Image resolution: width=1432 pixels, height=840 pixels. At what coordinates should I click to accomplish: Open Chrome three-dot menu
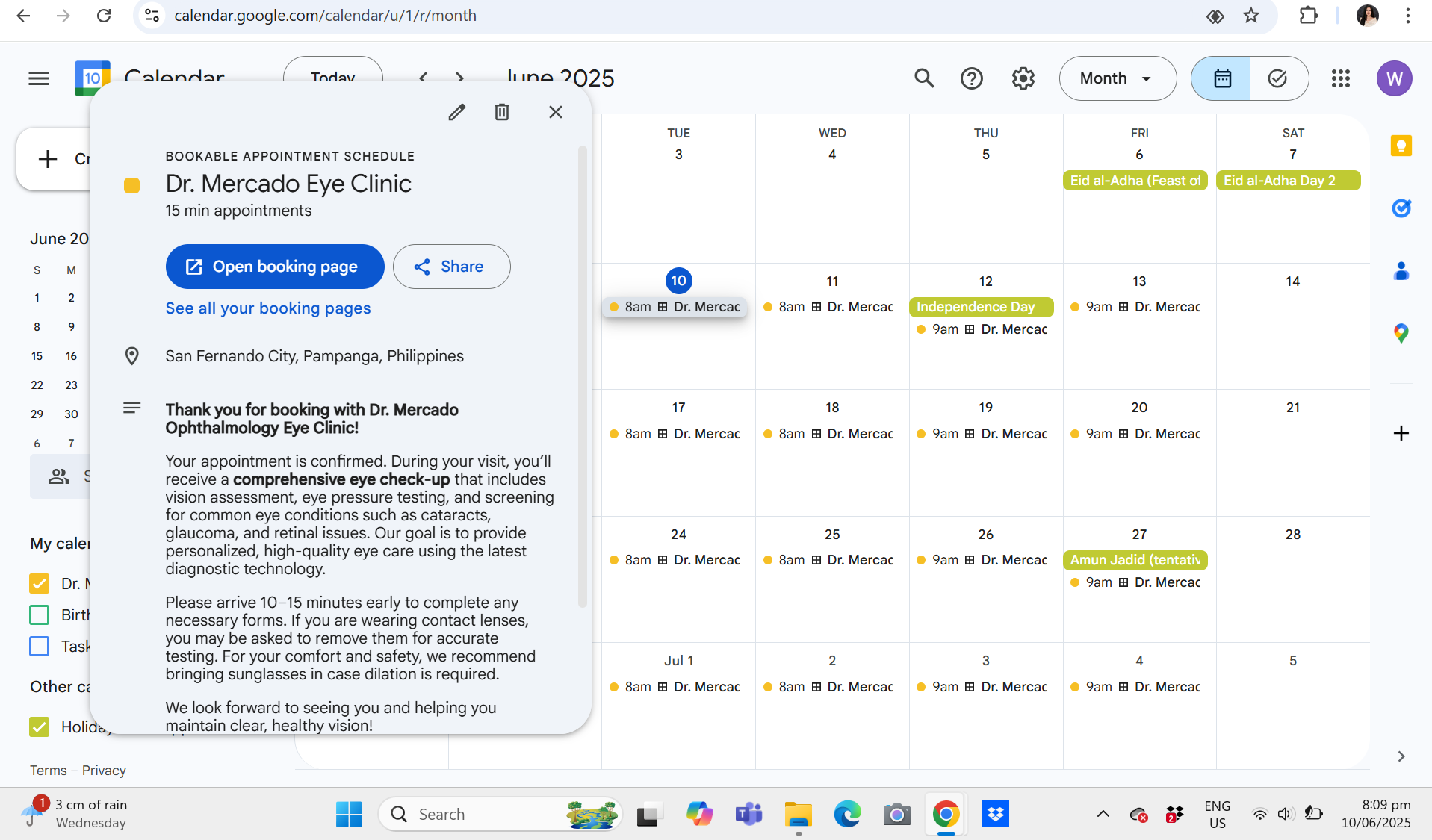click(x=1407, y=16)
